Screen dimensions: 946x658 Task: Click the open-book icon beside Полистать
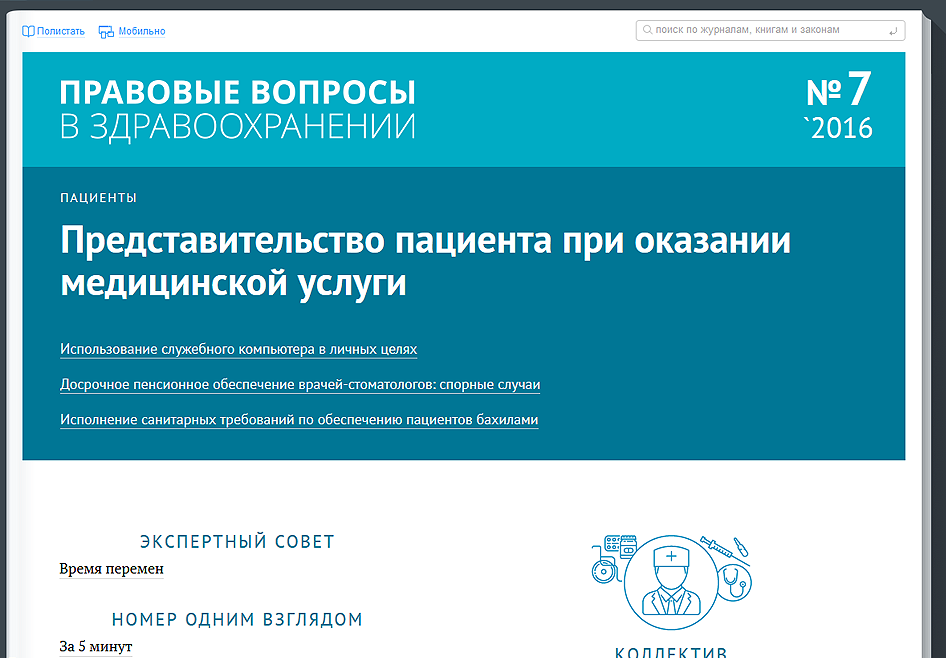tap(28, 31)
